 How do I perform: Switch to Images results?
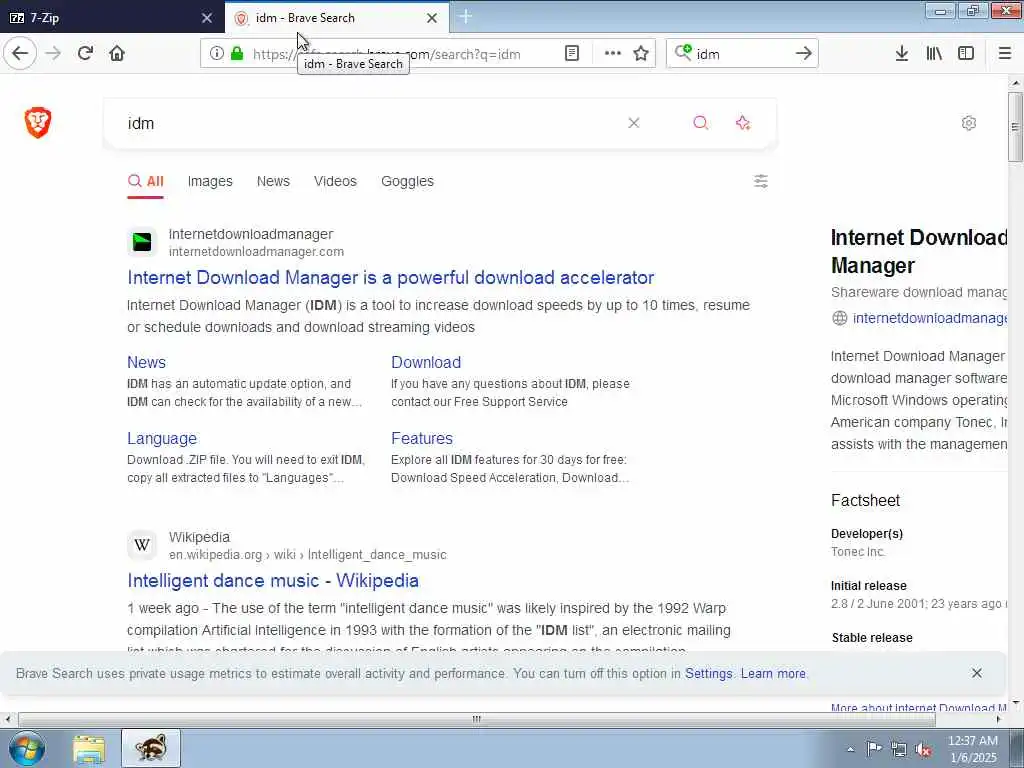tap(210, 182)
